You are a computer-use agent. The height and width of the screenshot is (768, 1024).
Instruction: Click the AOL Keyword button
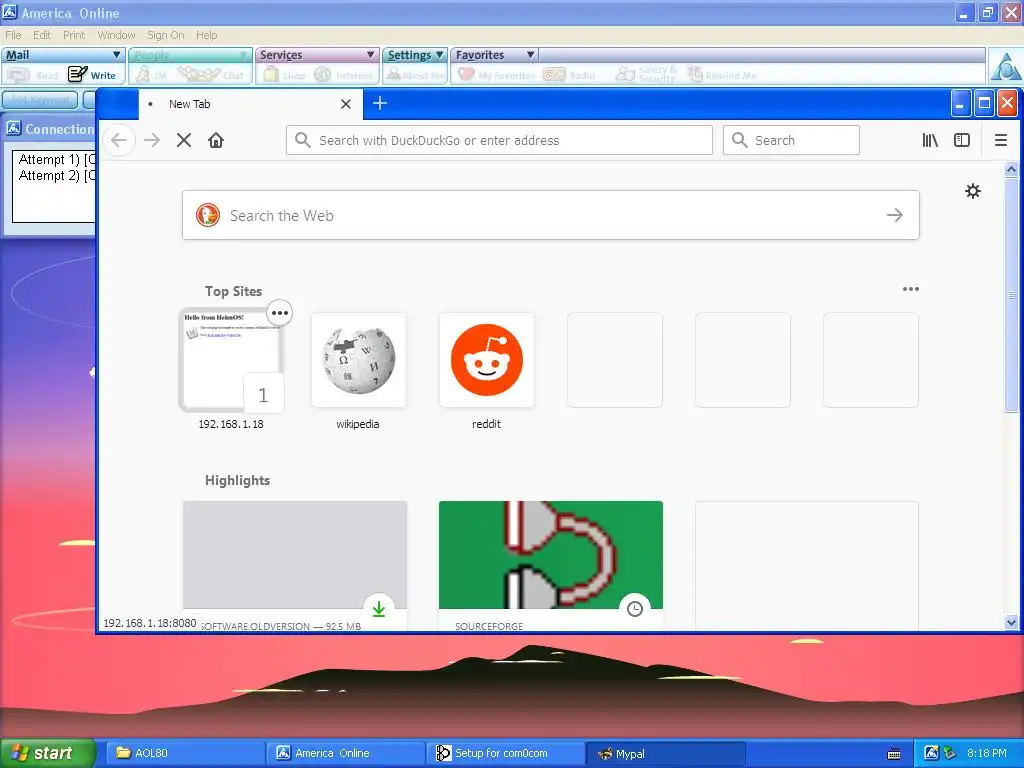pos(40,100)
